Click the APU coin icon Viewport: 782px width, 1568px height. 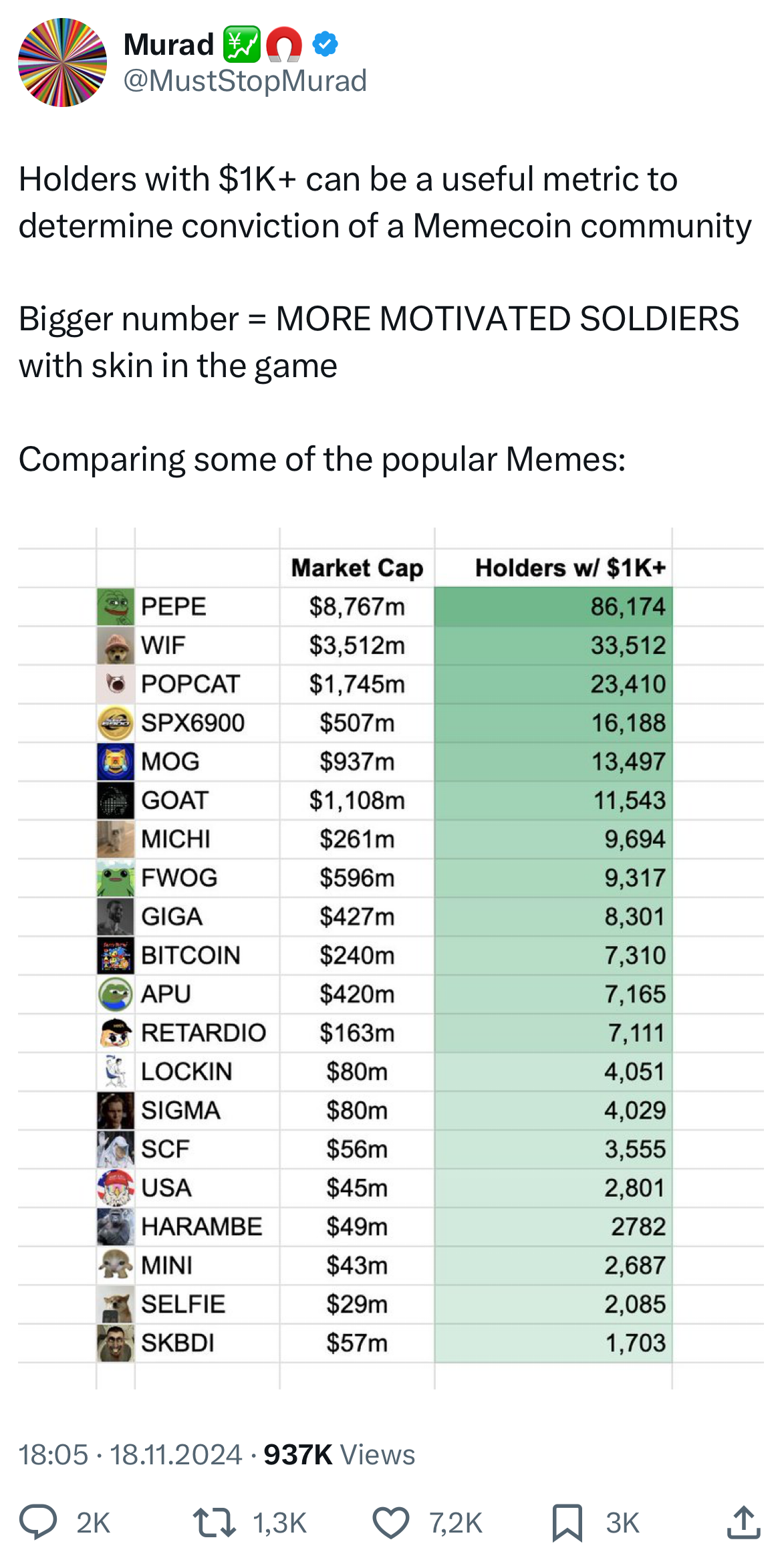(x=116, y=994)
